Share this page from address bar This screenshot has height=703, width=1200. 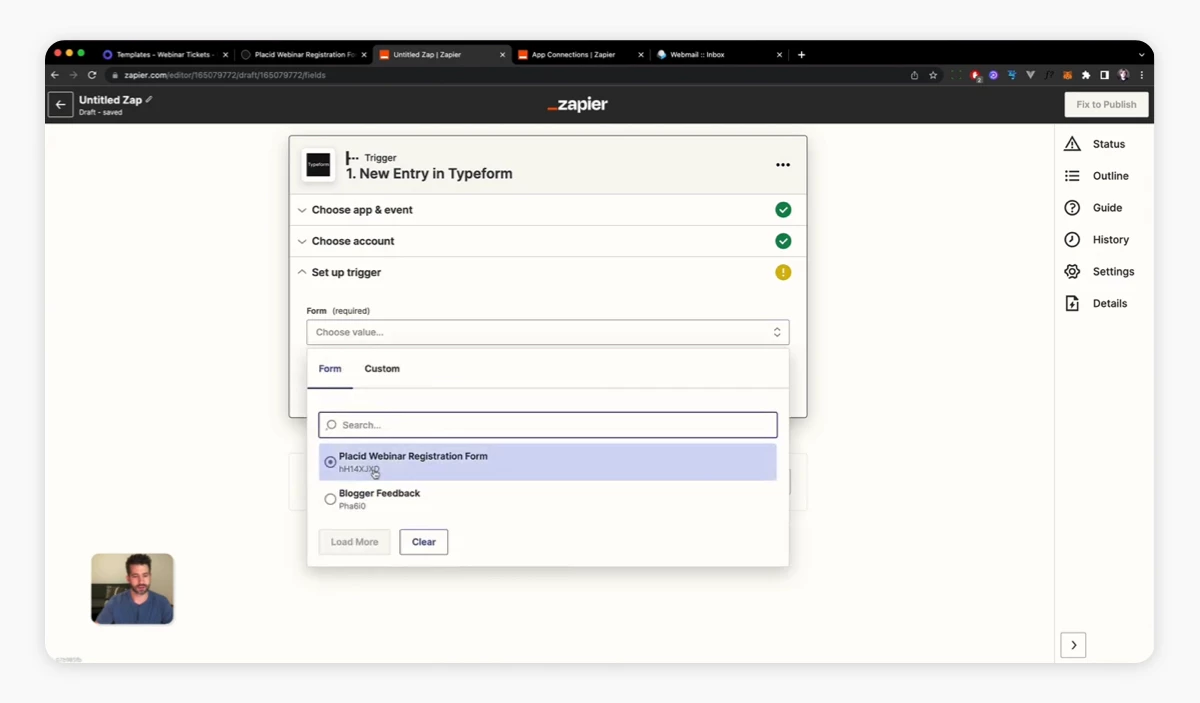914,75
